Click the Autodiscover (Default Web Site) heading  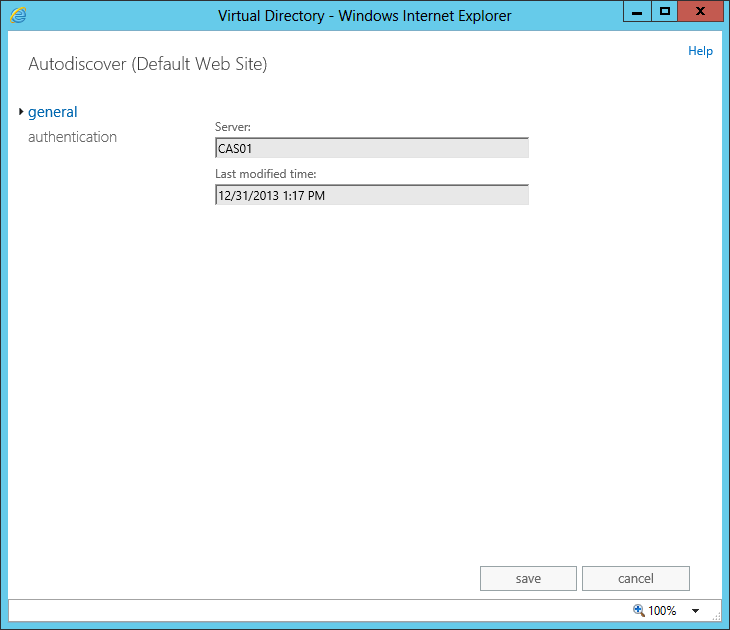pyautogui.click(x=148, y=64)
